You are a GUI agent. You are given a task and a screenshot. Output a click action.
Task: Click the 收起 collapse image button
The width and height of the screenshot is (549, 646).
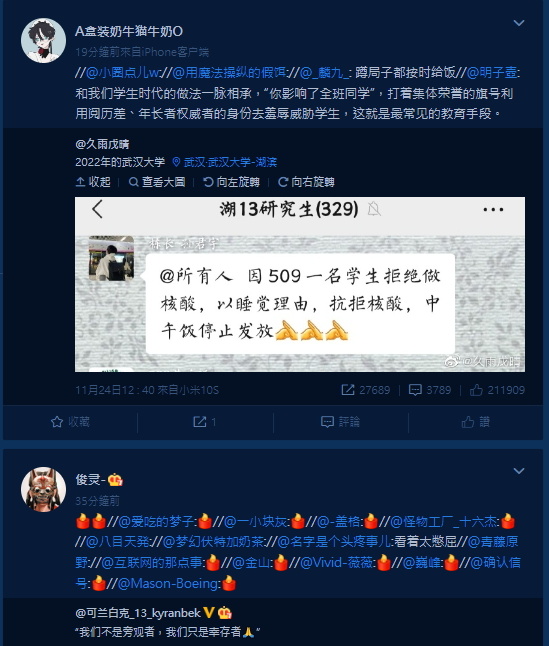93,182
